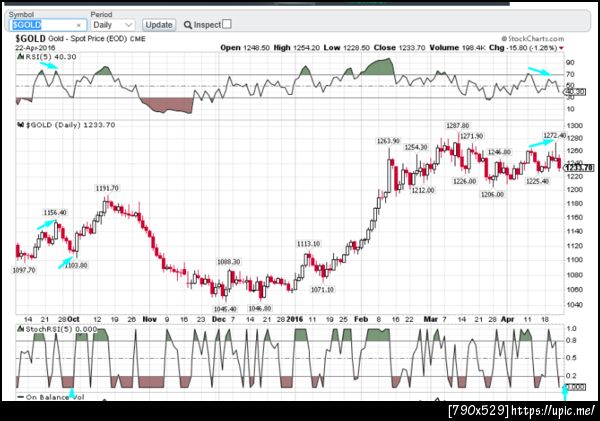The image size is (600, 421).
Task: Click the magnifier icon beside Inspect
Action: point(188,25)
